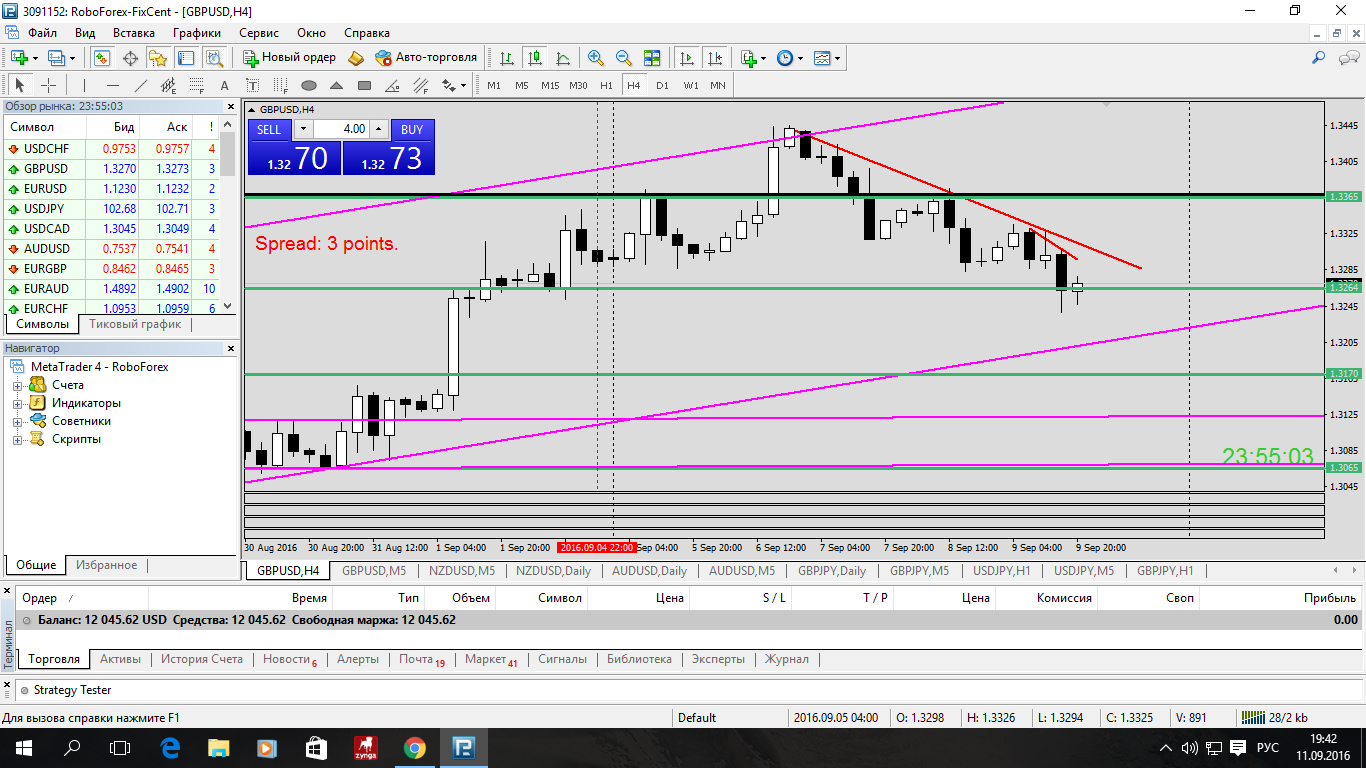Select the Crosshair cursor tool
This screenshot has height=768, width=1366.
coord(48,85)
